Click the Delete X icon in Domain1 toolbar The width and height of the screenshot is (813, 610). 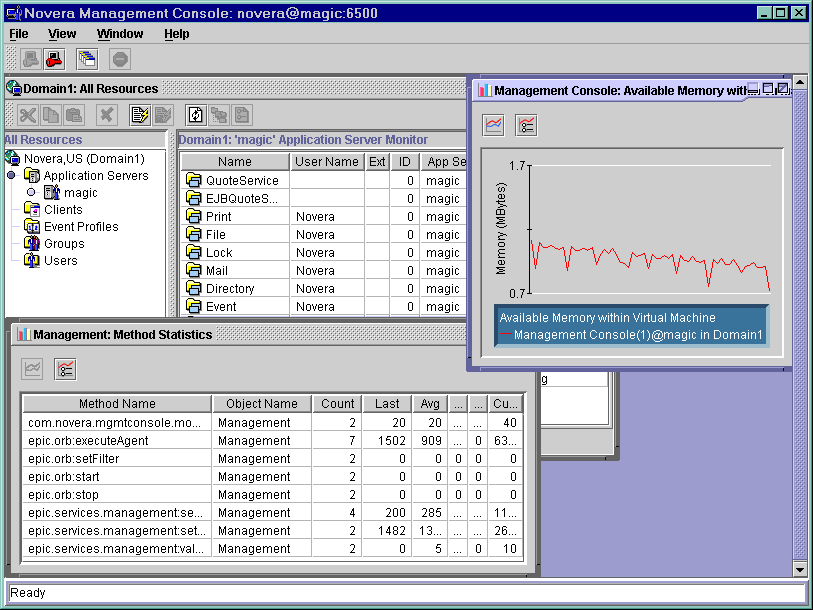tap(107, 115)
